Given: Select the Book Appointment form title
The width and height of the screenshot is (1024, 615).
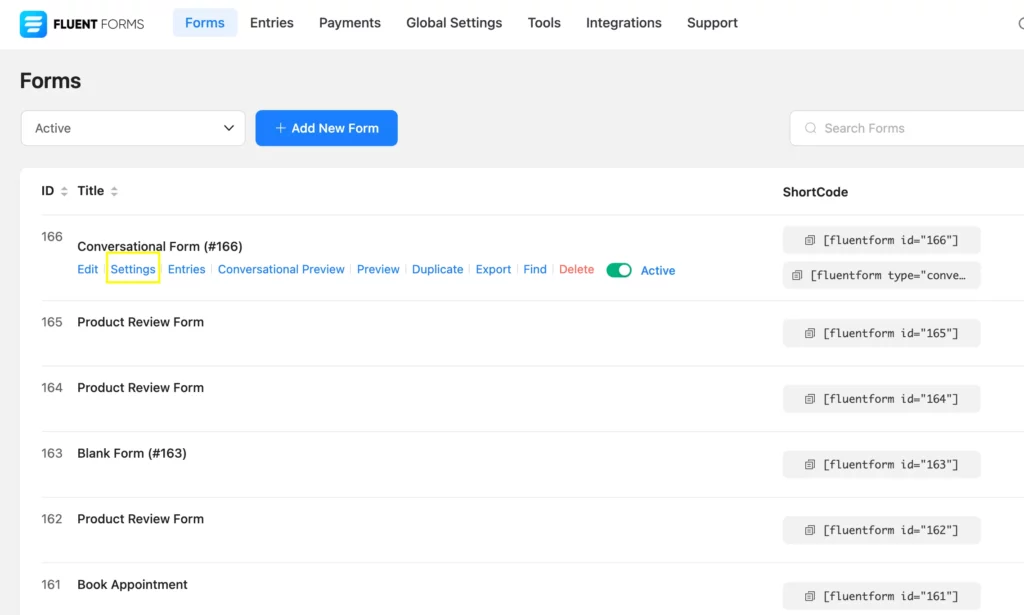Looking at the screenshot, I should pos(133,584).
